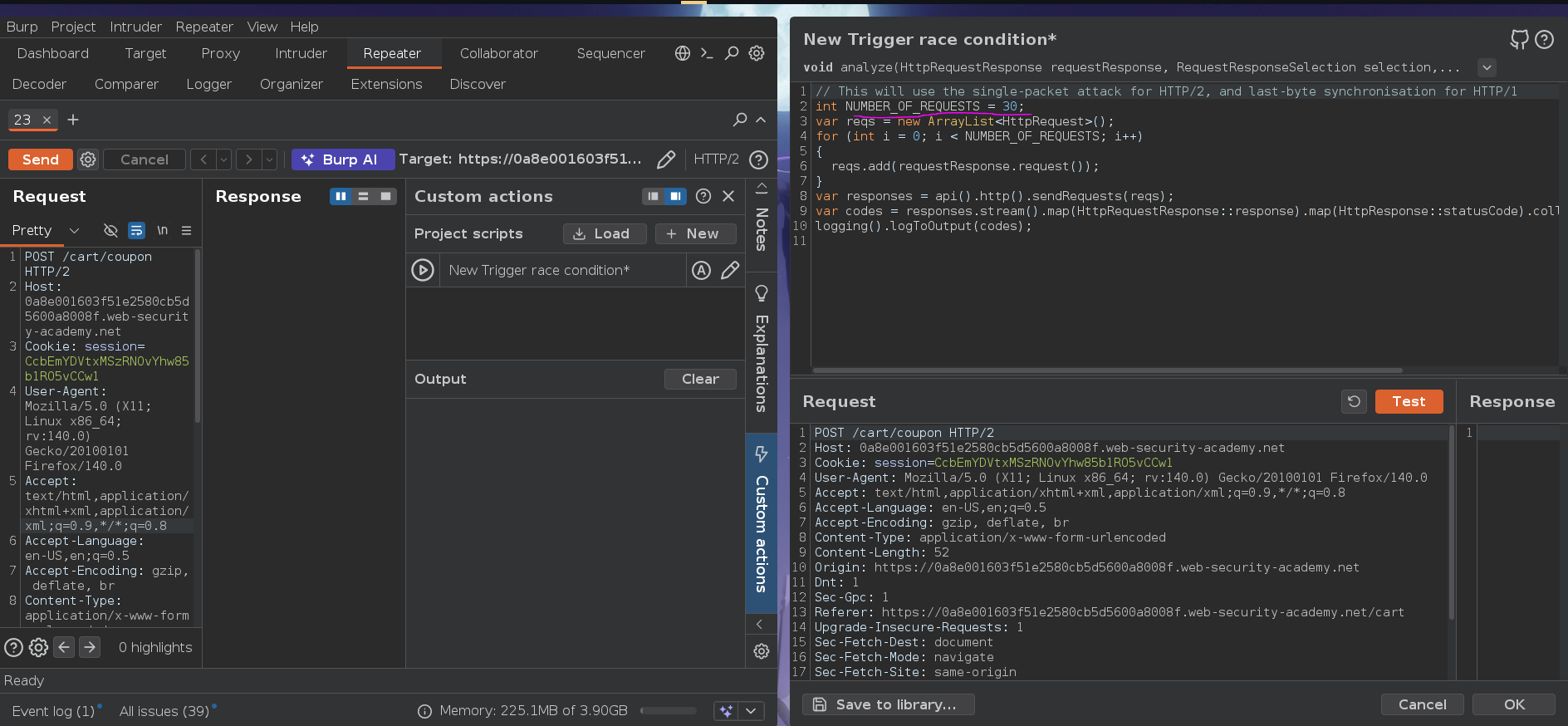Toggle hide non-printable characters eye-slash icon
Viewport: 1568px width, 726px height.
coord(110,230)
